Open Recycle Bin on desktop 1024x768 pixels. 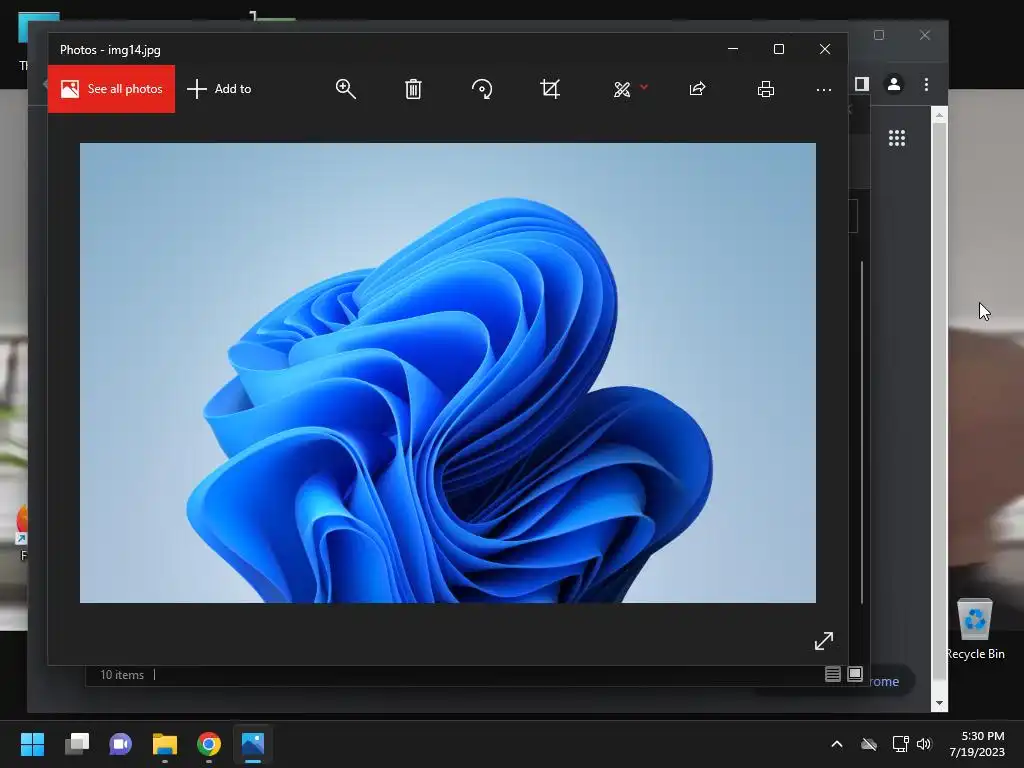(x=974, y=629)
